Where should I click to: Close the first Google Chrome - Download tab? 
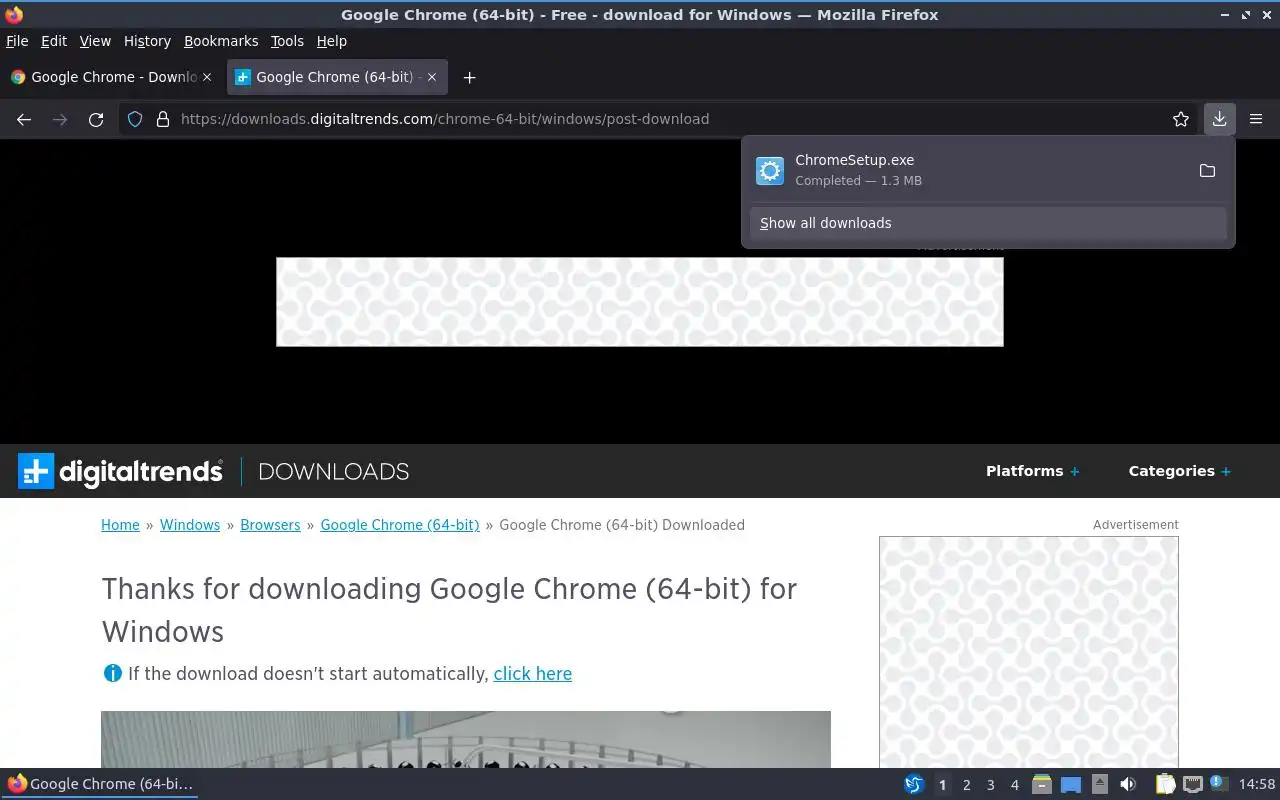(207, 77)
